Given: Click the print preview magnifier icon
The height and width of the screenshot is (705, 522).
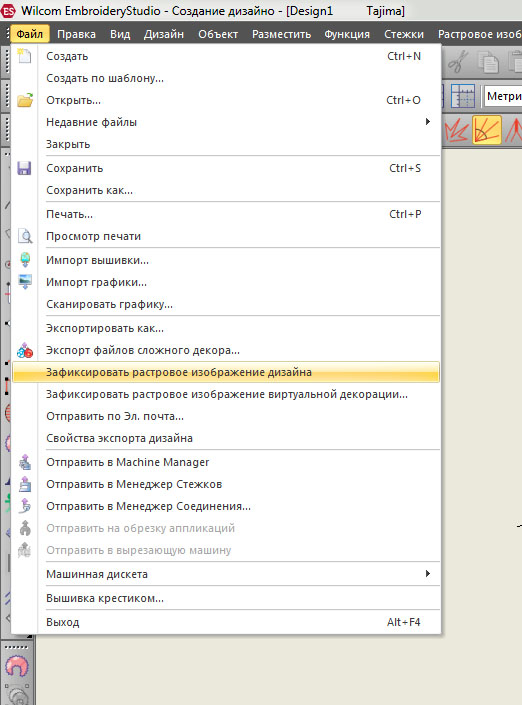Looking at the screenshot, I should click(x=25, y=236).
